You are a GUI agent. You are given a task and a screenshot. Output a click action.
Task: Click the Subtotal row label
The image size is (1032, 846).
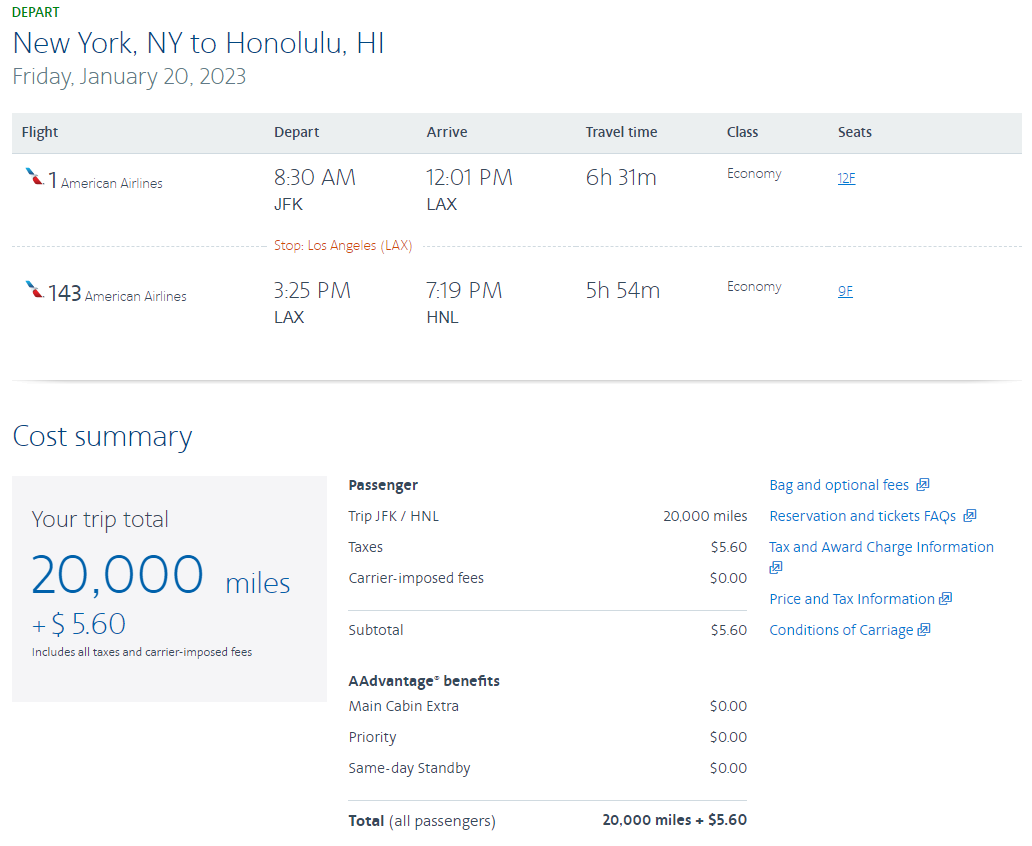click(x=376, y=630)
